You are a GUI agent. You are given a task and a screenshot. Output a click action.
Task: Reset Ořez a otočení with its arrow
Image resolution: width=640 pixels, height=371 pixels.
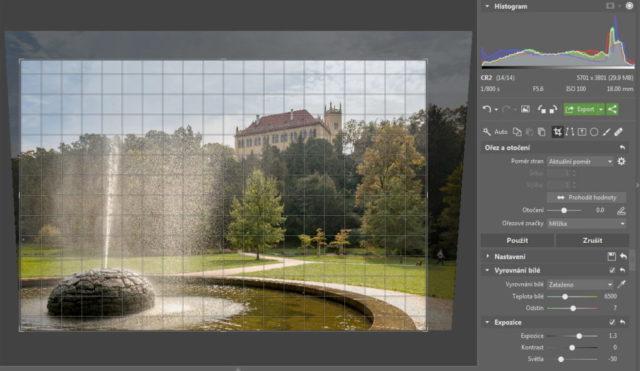622,147
